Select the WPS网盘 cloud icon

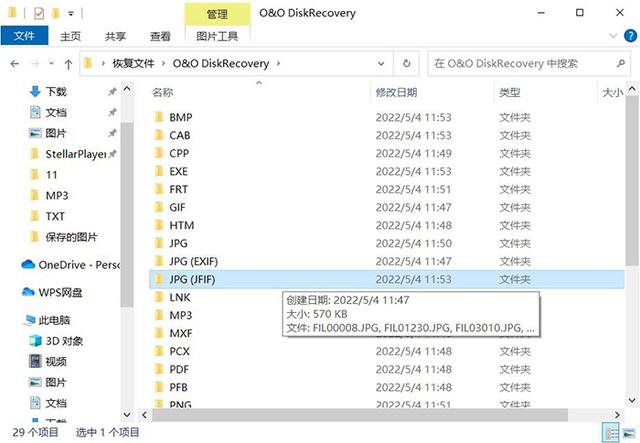click(28, 292)
